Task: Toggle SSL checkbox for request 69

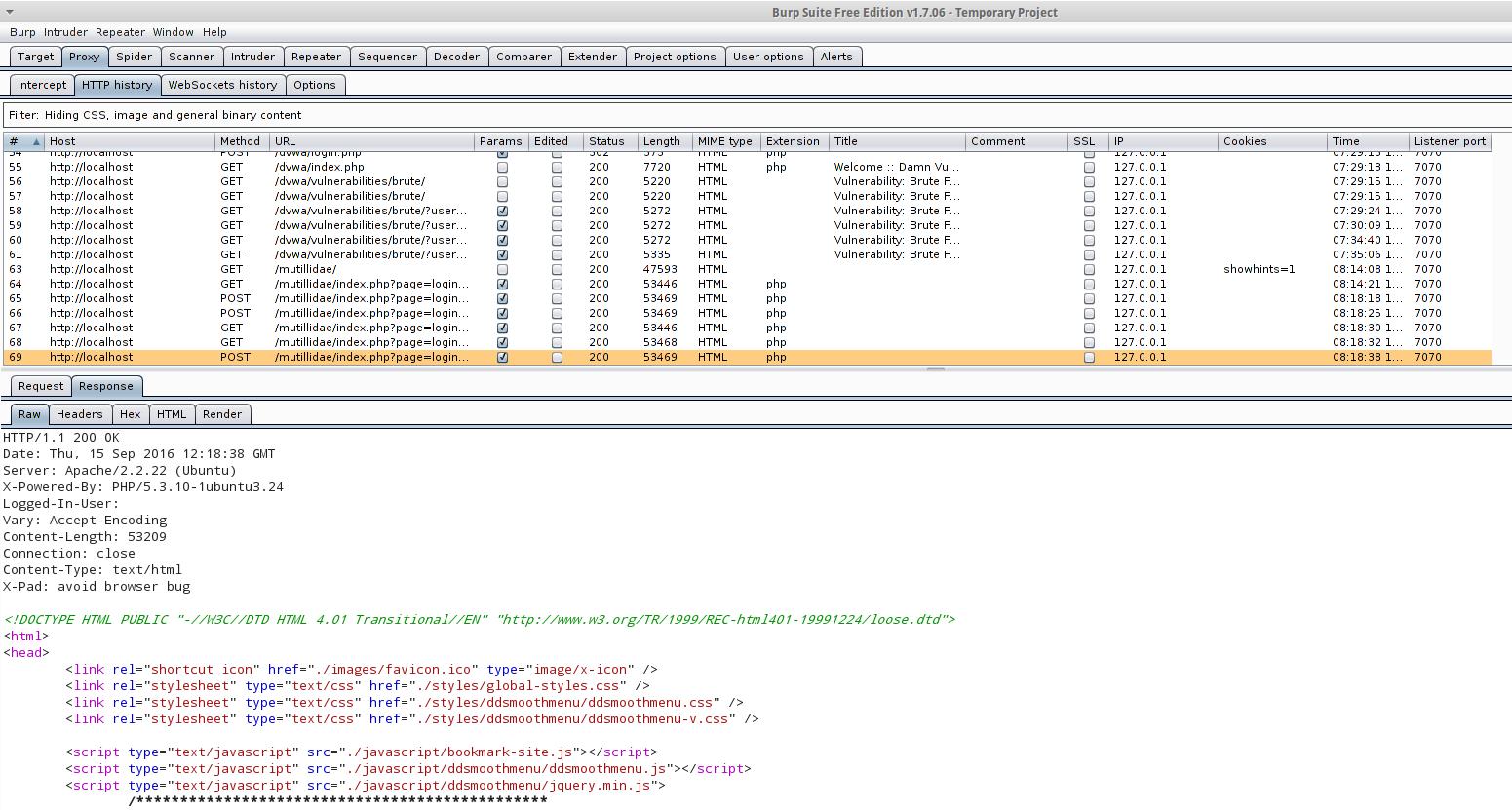Action: click(x=1089, y=357)
